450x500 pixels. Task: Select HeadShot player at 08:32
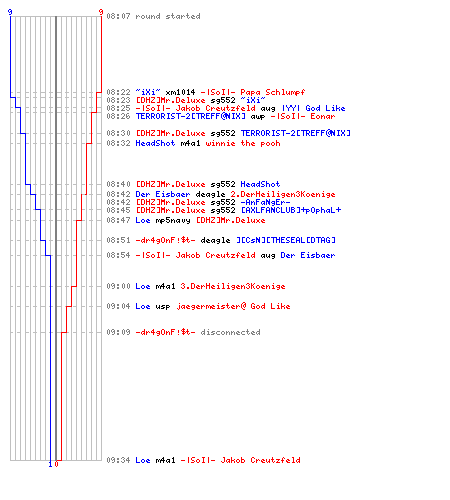click(x=155, y=143)
